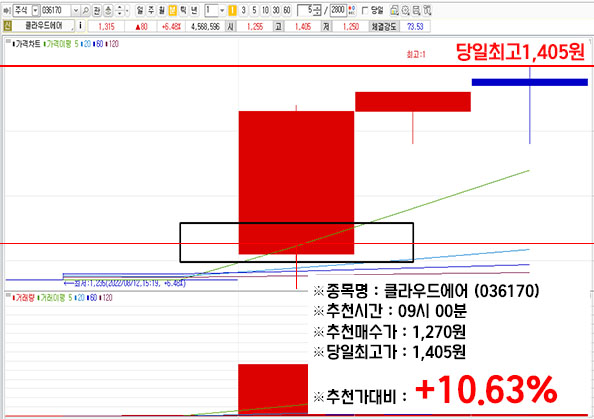Click the print-style icon in the toolbar
594x419 pixels.
(416, 11)
